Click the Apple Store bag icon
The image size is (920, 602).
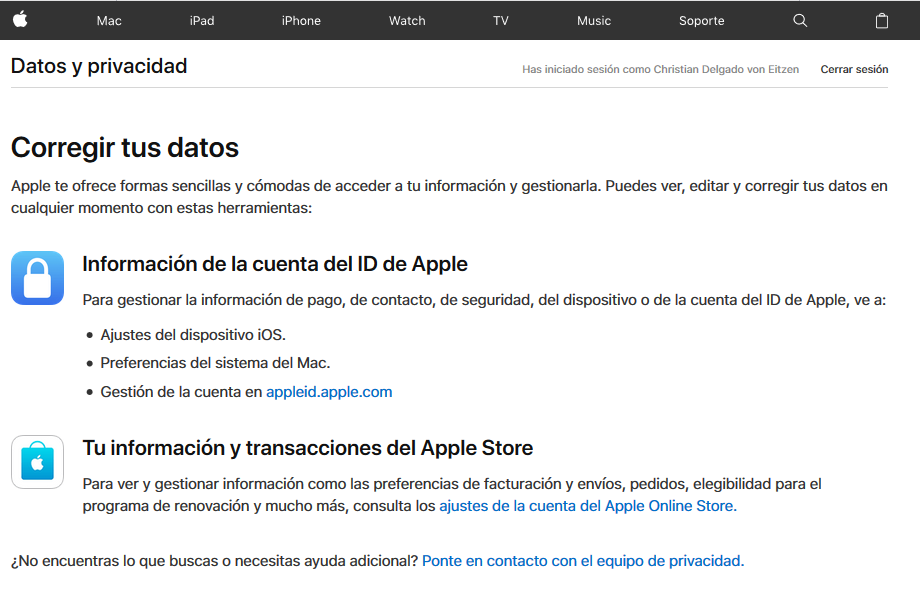(38, 462)
